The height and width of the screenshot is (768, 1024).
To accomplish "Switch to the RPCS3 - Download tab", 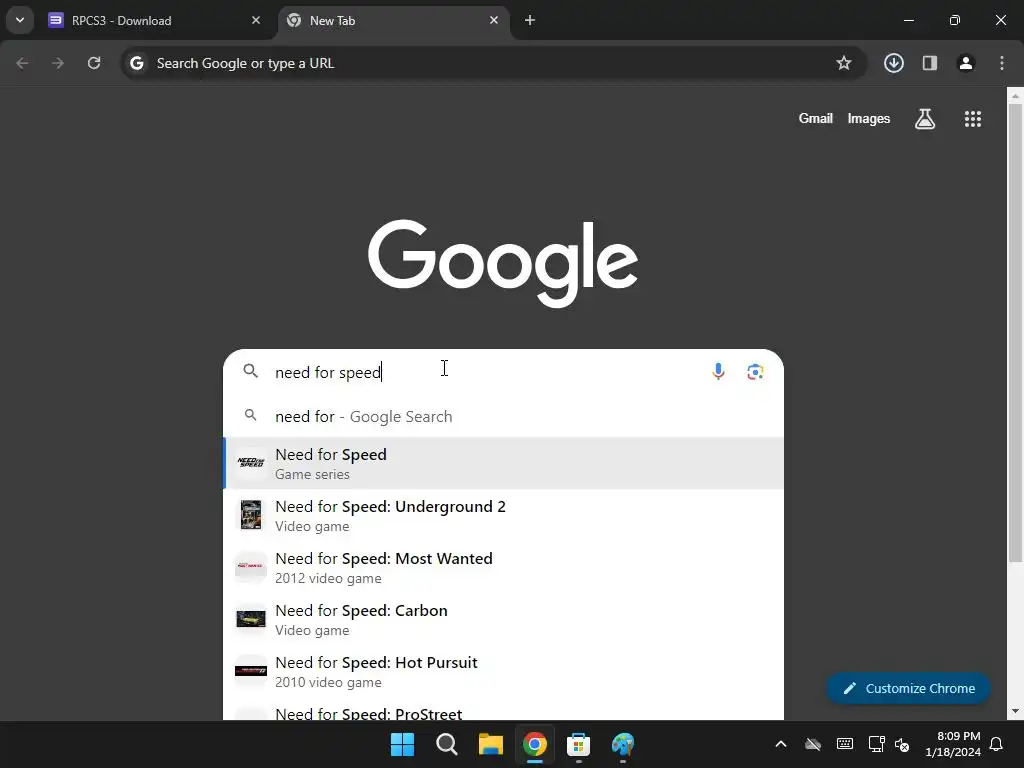I will 154,20.
